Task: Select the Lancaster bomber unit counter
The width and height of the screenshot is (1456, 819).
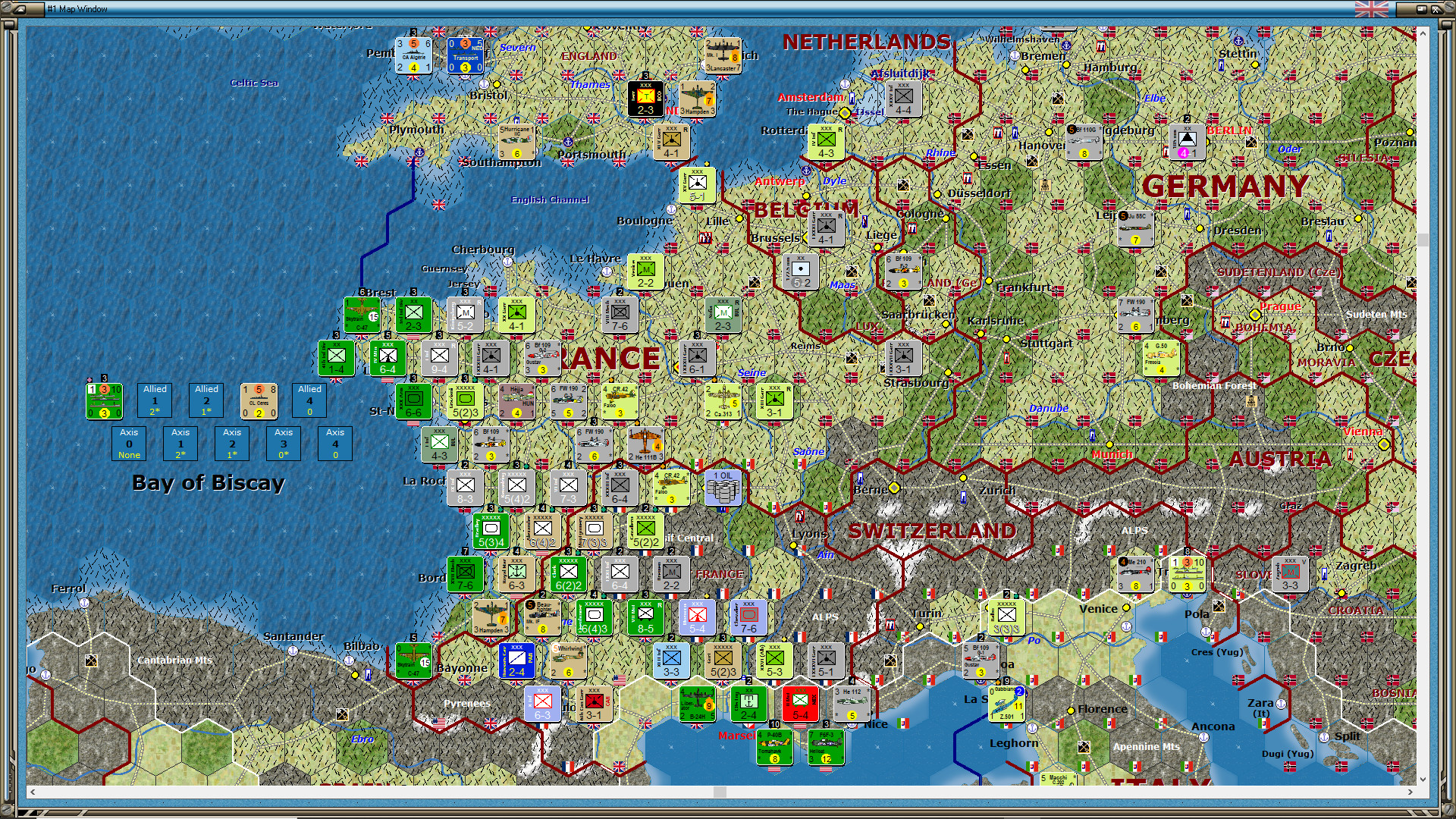Action: click(x=722, y=55)
